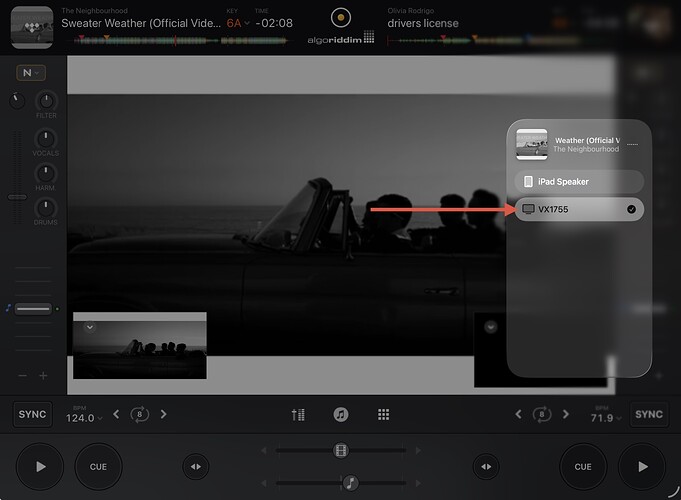Open the Sweater Weather track title

(138, 22)
